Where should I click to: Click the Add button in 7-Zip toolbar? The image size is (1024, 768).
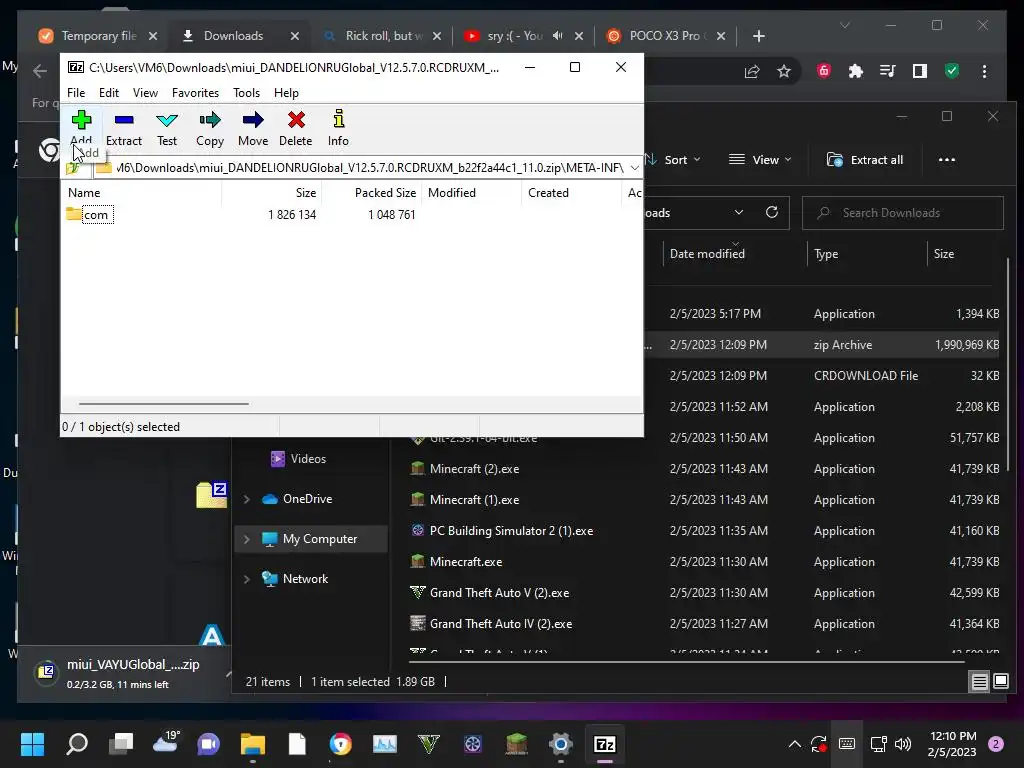coord(81,128)
